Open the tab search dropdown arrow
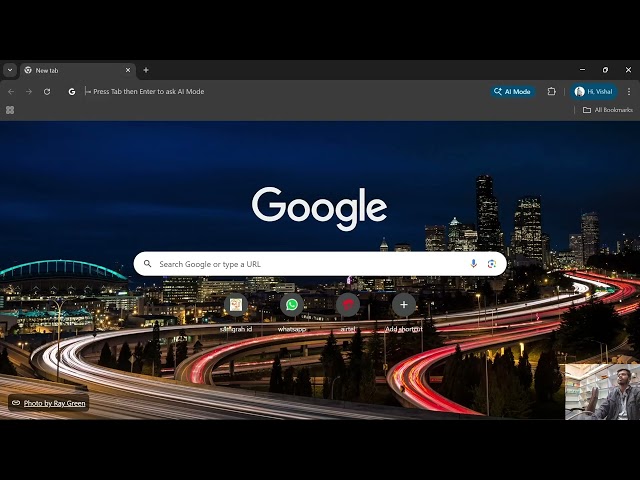Viewport: 640px width, 480px height. [x=10, y=70]
